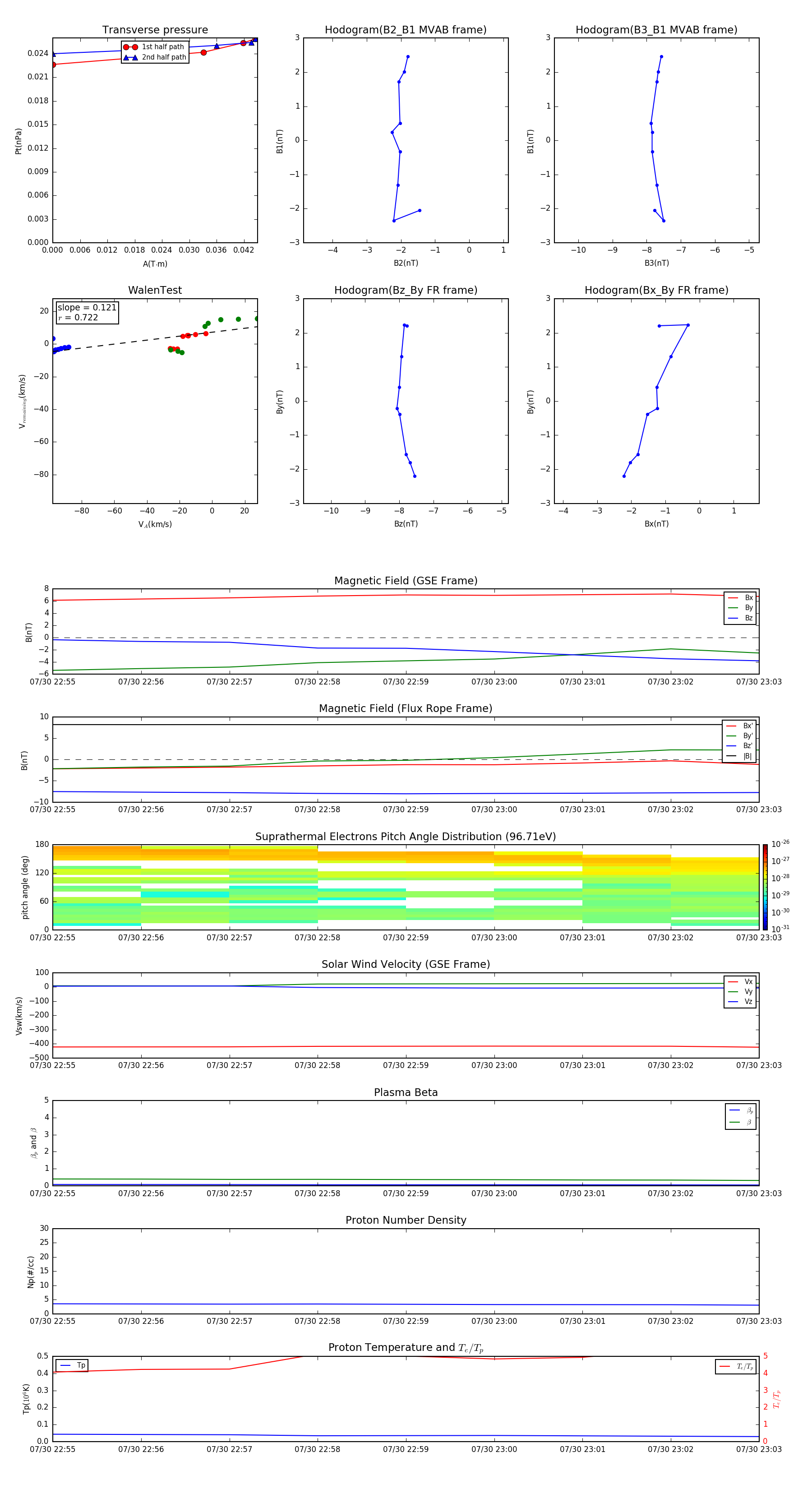
Task: Click the "Np(#/cc)" axis label
Action: click(31, 1272)
